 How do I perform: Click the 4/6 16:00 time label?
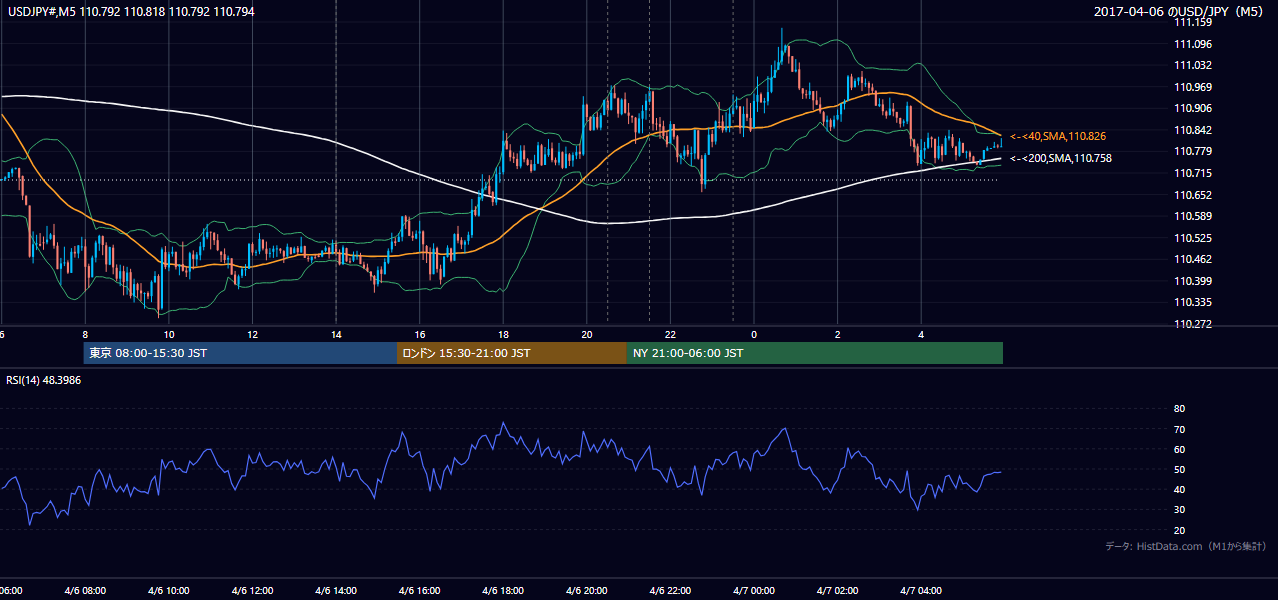(419, 591)
